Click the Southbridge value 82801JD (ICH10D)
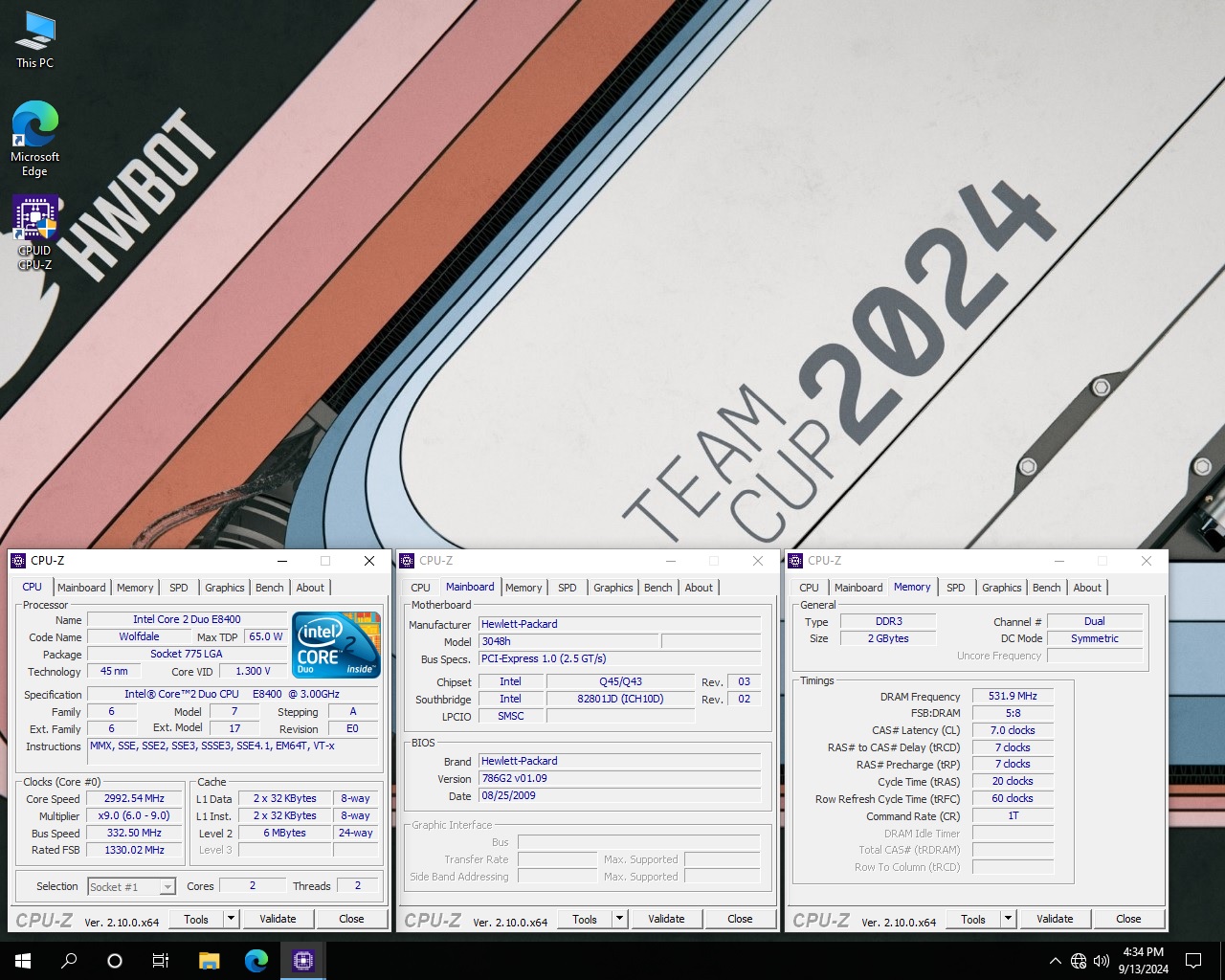This screenshot has height=980, width=1225. 620,699
